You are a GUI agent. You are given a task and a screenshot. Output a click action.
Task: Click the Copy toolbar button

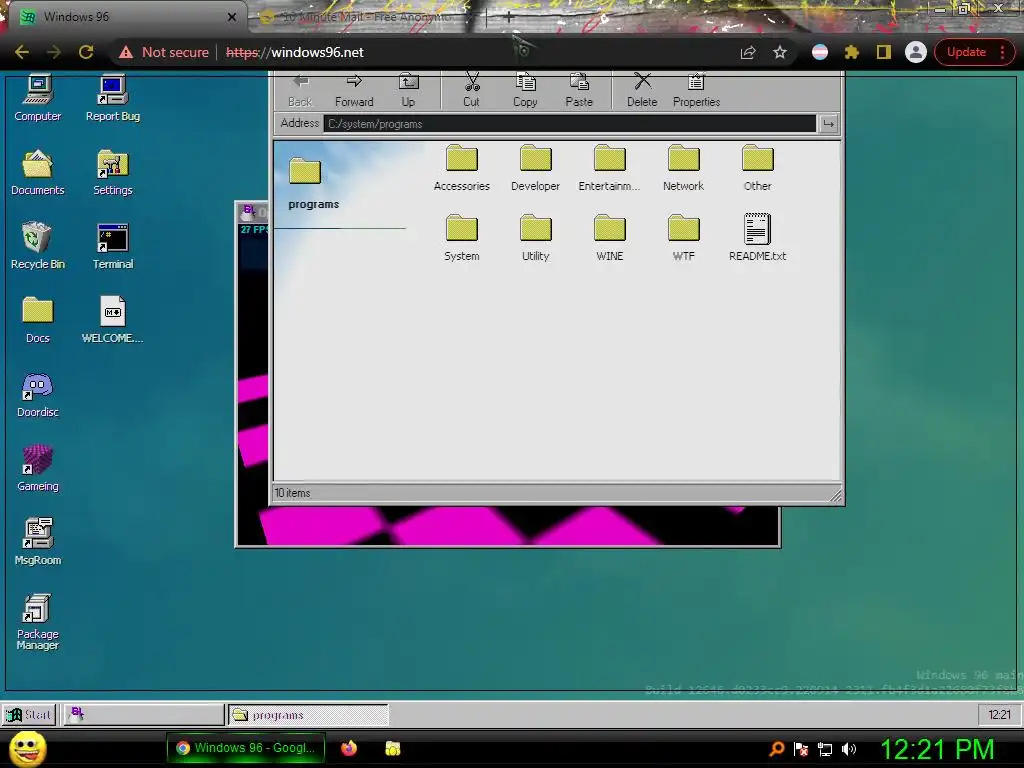(525, 90)
